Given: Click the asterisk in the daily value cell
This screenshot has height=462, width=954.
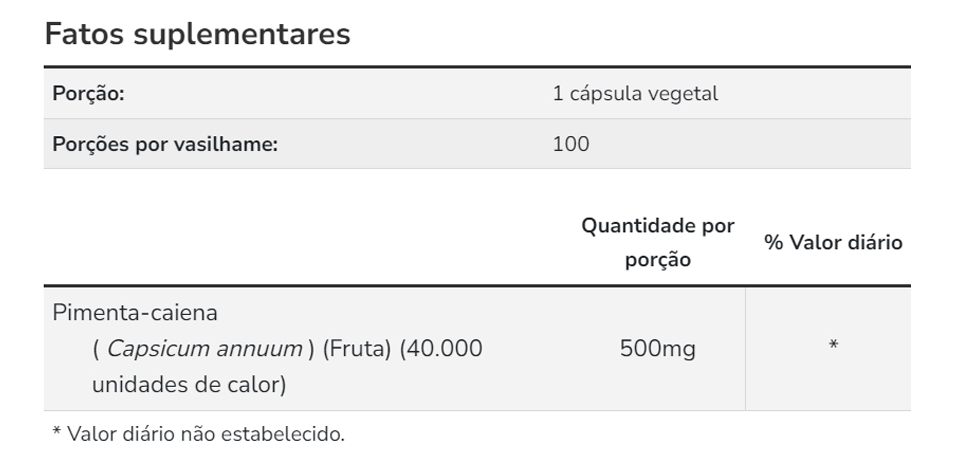Looking at the screenshot, I should (833, 347).
